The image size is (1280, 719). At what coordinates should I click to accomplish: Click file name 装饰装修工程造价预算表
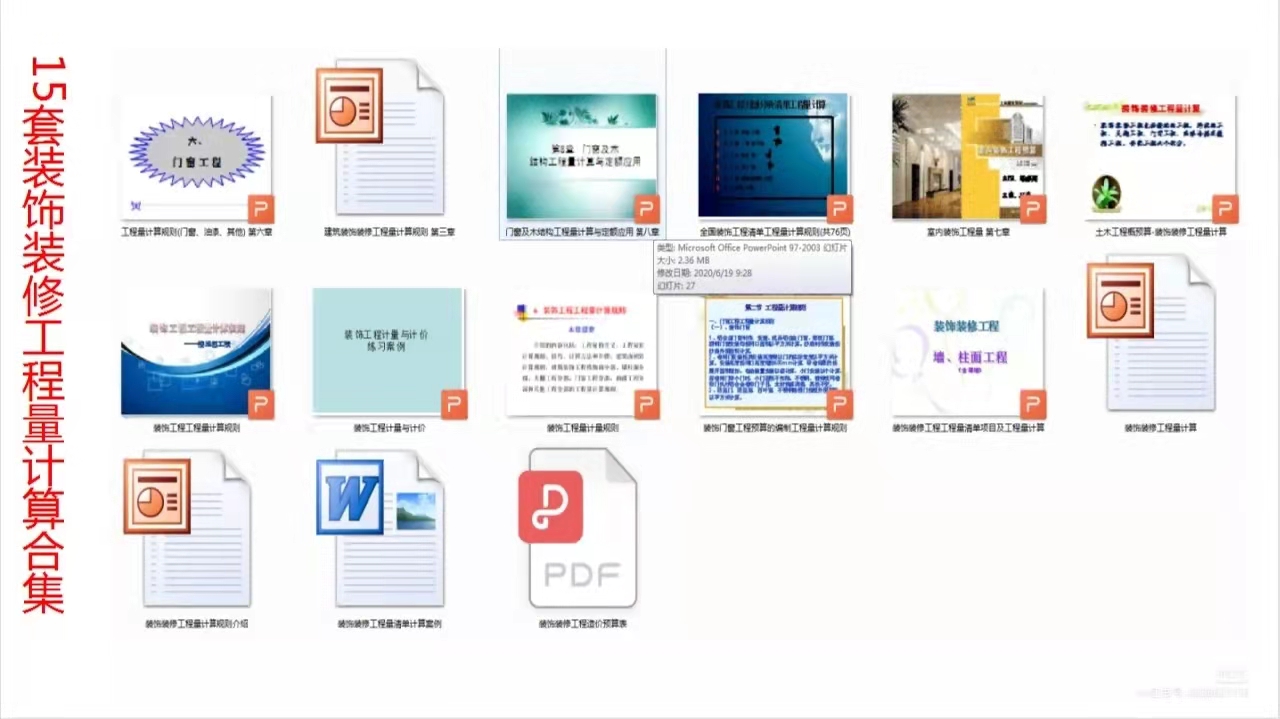point(583,623)
